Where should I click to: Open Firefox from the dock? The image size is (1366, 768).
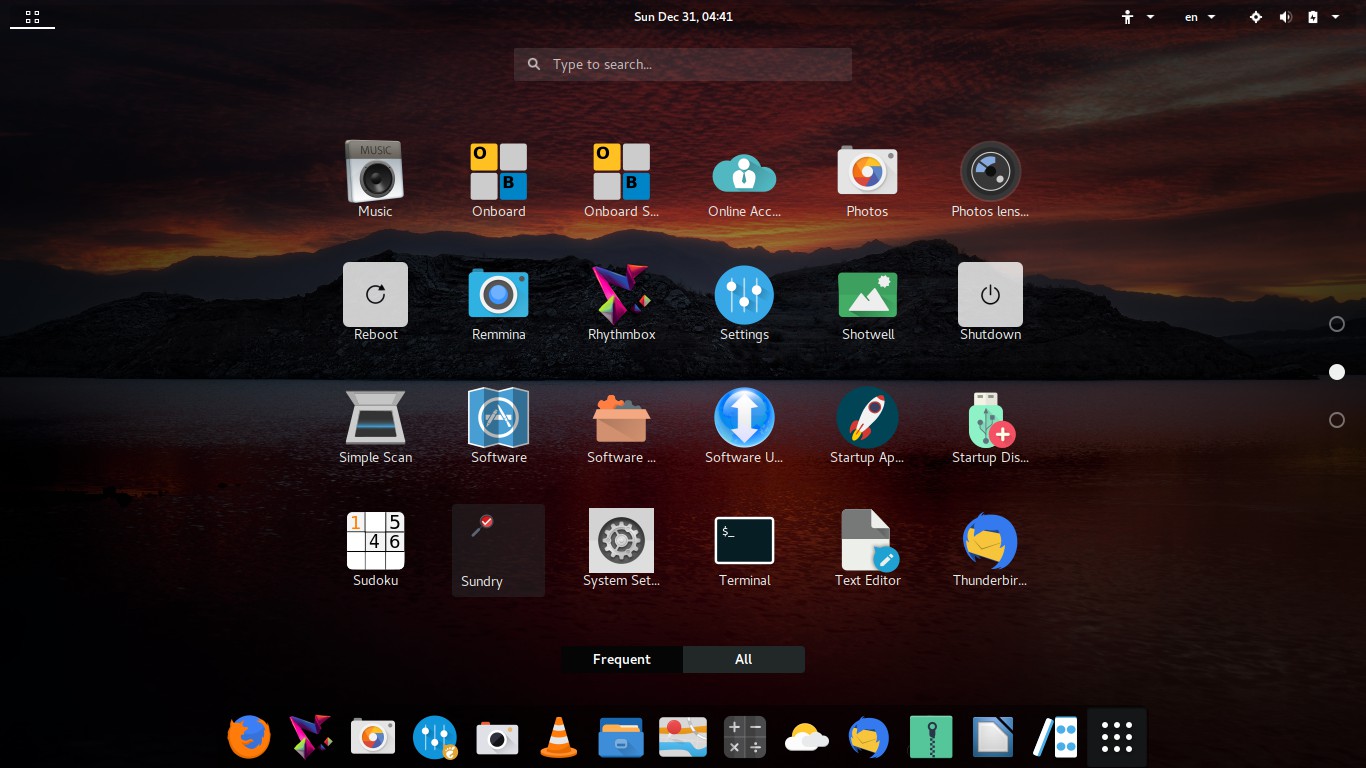[249, 738]
